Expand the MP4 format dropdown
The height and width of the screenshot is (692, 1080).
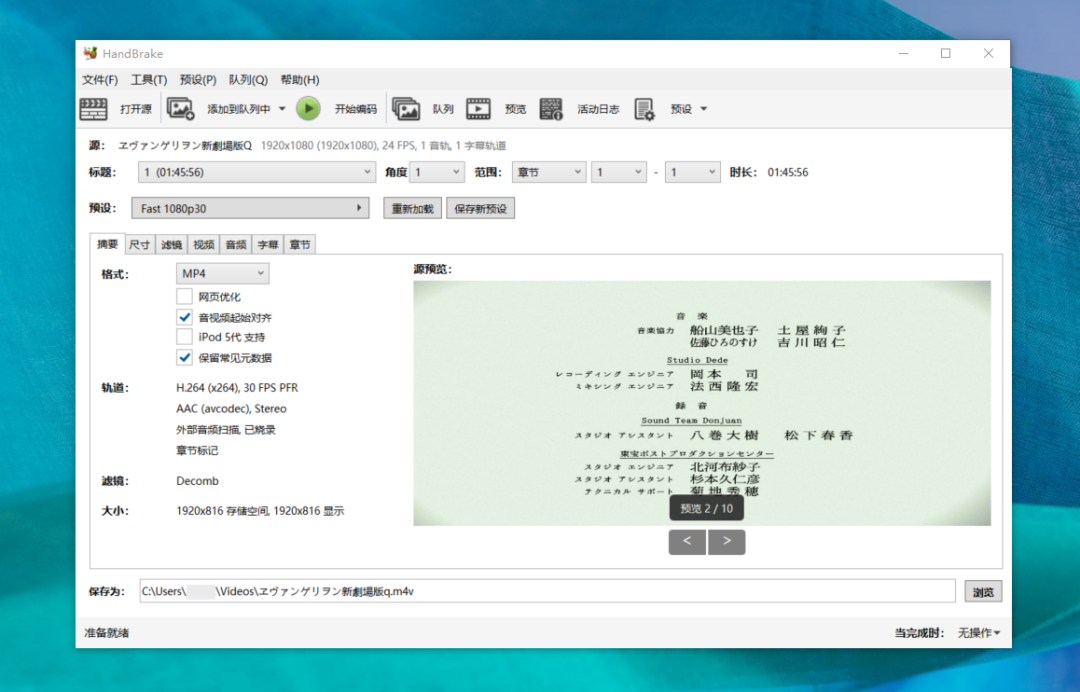click(x=223, y=273)
